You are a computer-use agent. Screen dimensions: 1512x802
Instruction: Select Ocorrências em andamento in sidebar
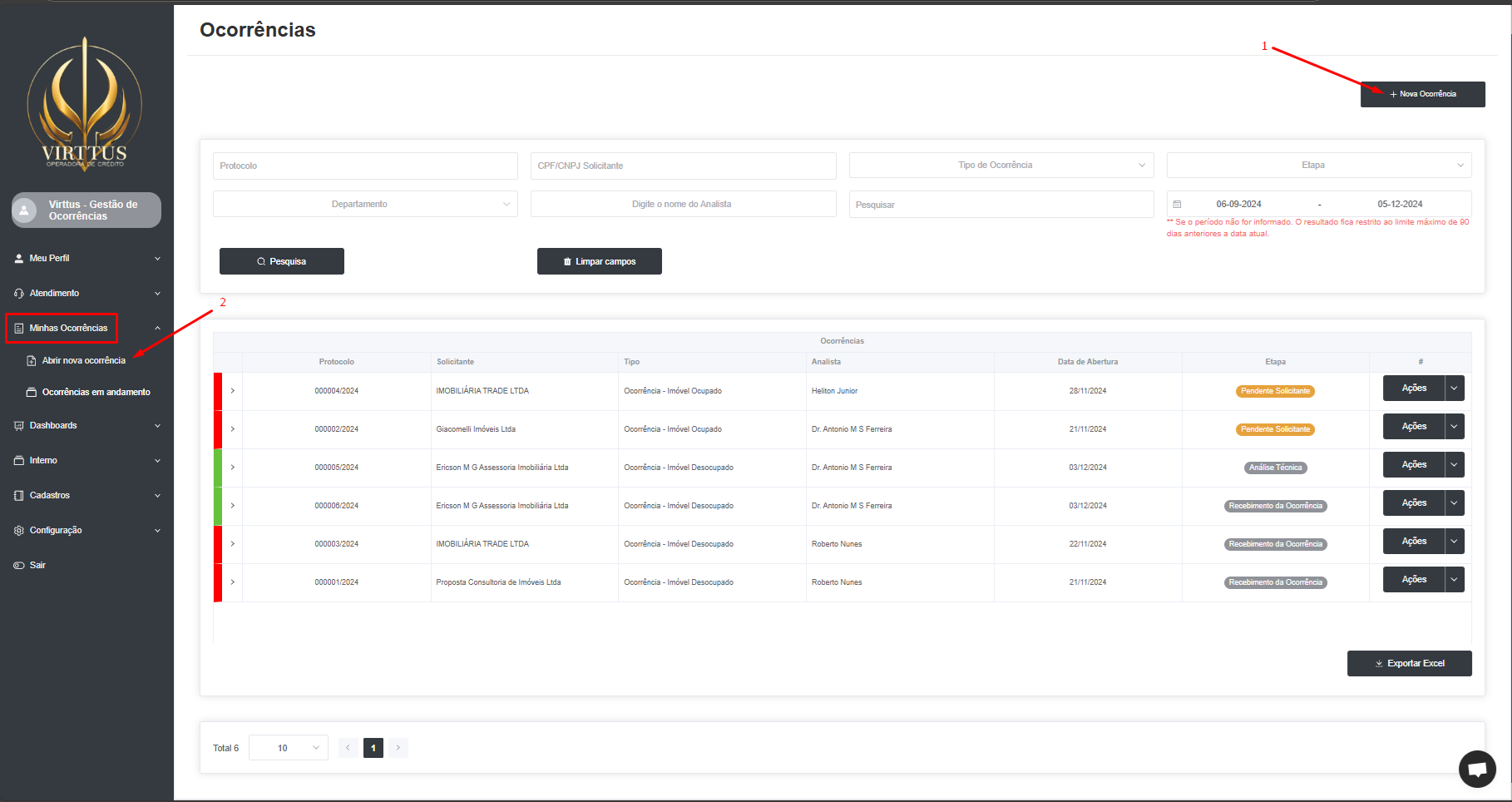point(96,393)
